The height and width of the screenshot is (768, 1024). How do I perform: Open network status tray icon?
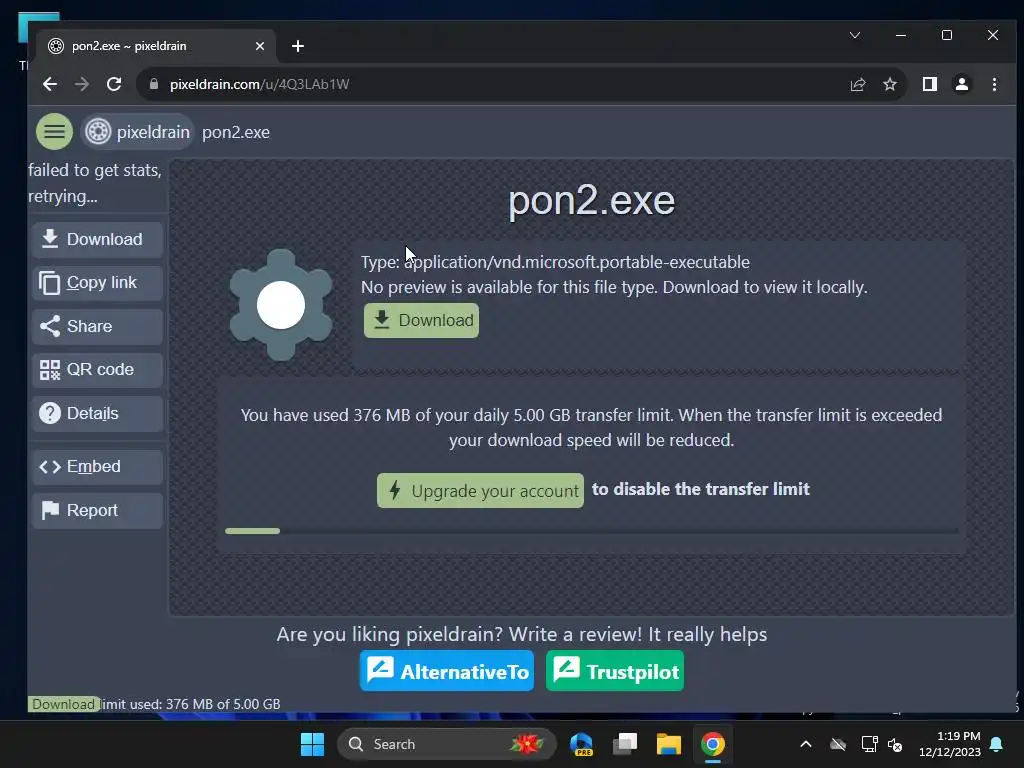(869, 744)
